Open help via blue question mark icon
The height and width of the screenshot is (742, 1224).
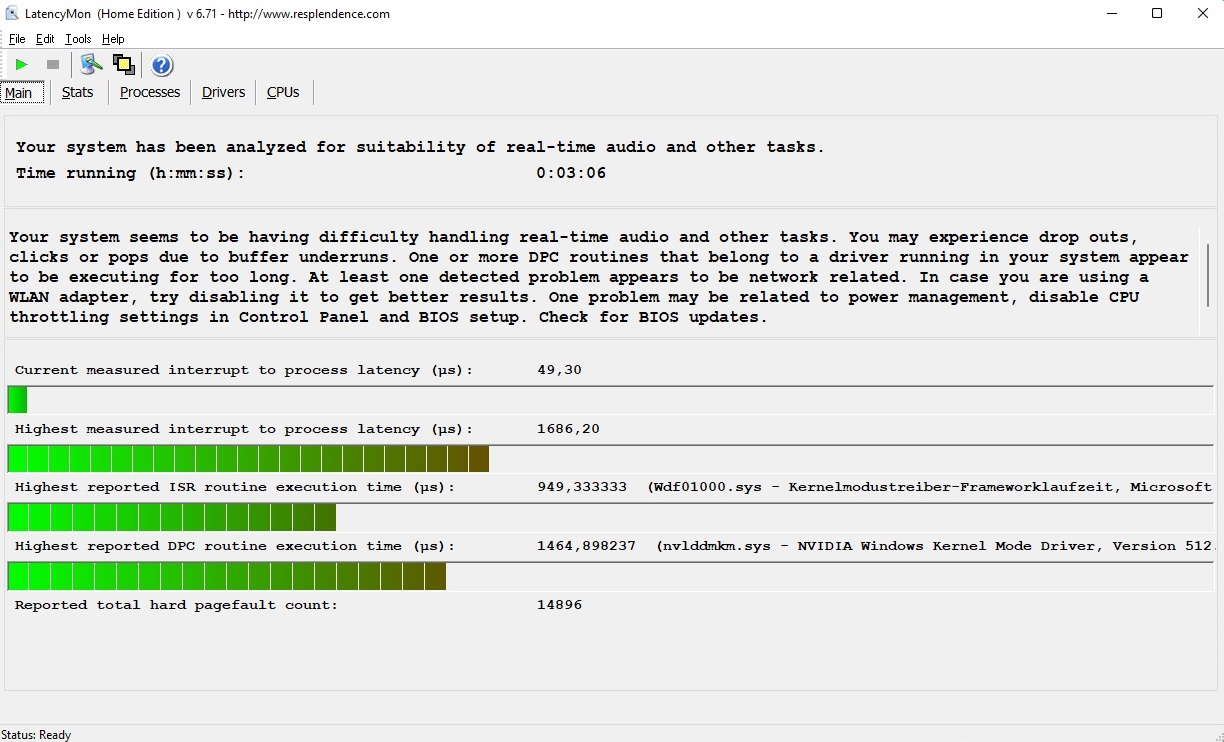(162, 65)
